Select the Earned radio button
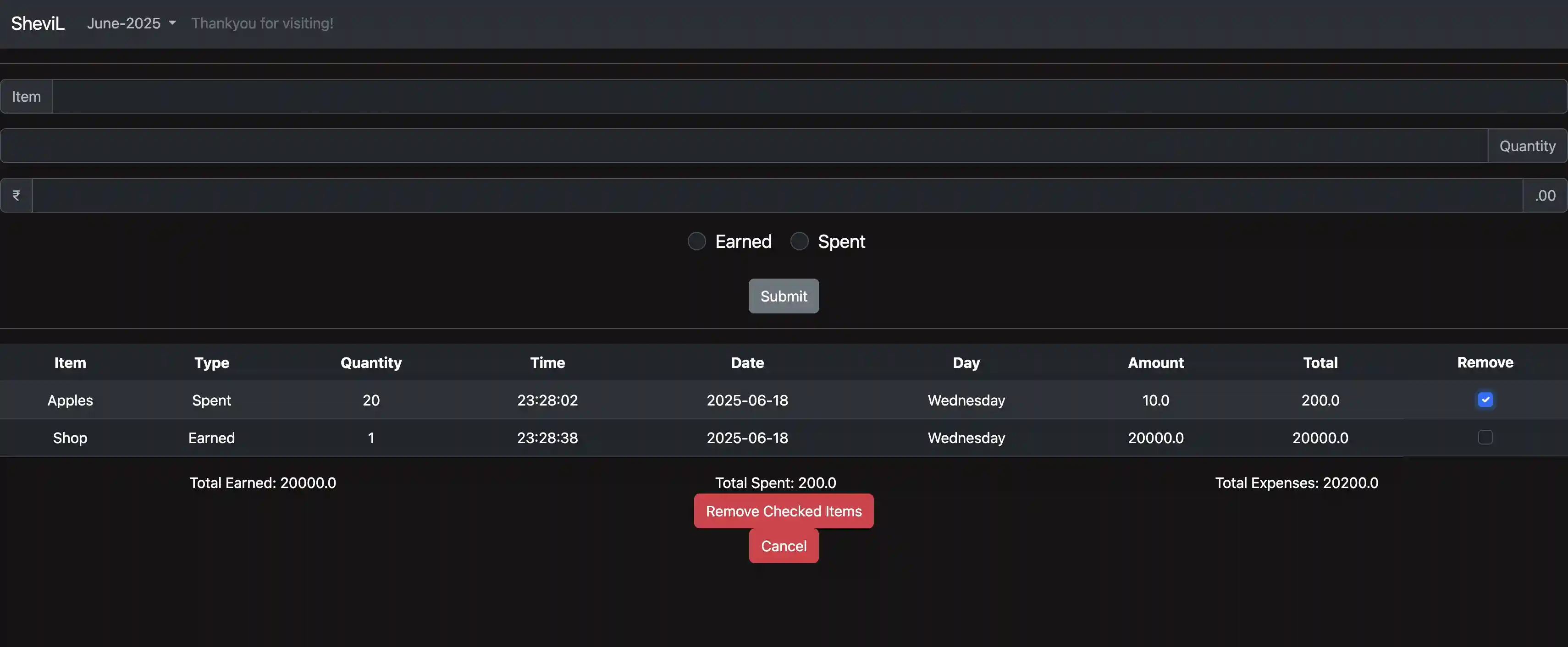 [696, 241]
